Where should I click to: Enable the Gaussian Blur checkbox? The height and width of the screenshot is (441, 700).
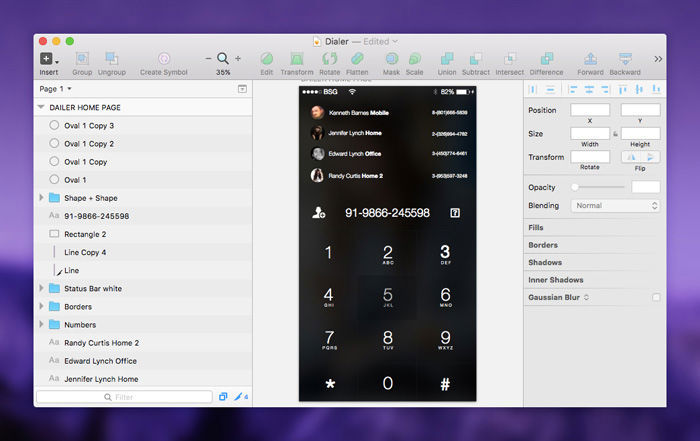[656, 297]
